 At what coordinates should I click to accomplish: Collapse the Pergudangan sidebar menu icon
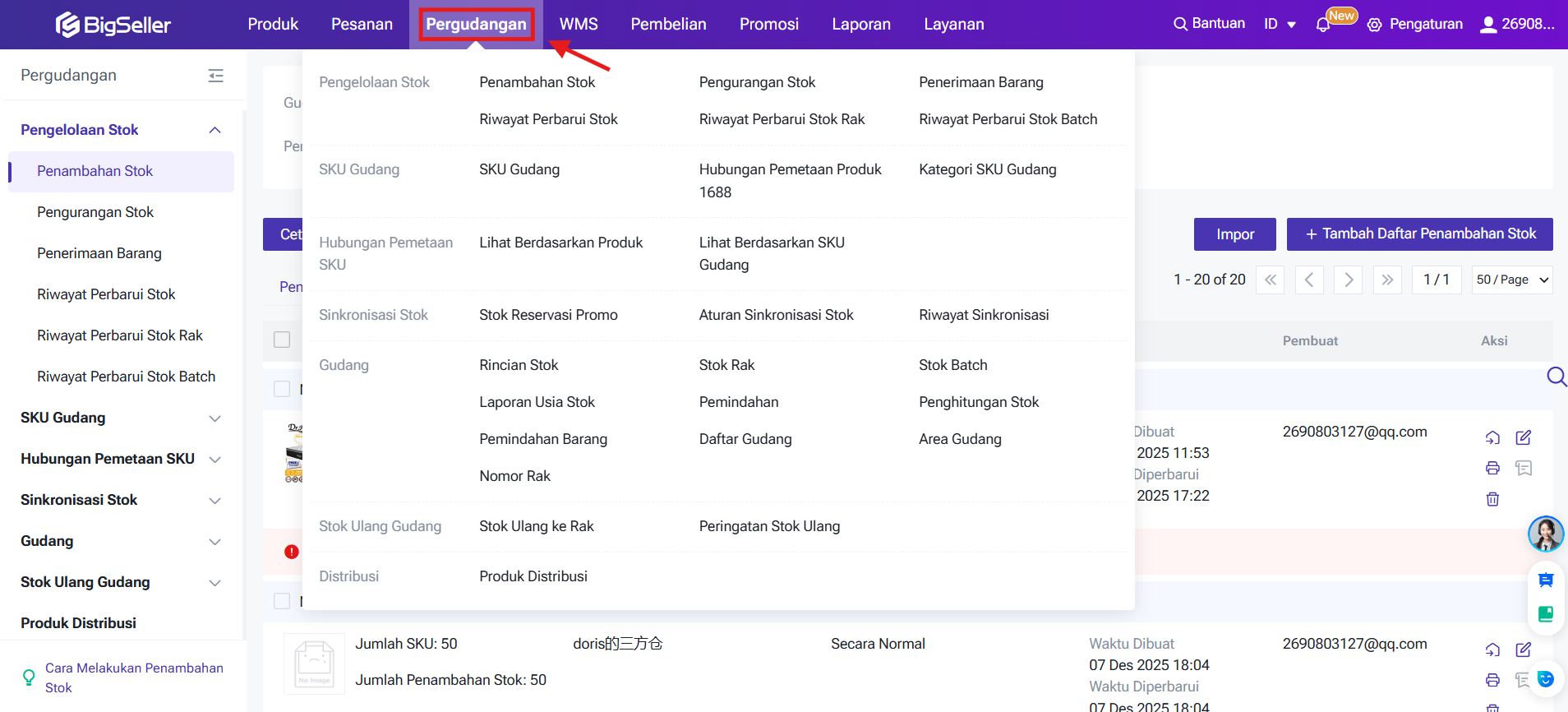pyautogui.click(x=215, y=76)
